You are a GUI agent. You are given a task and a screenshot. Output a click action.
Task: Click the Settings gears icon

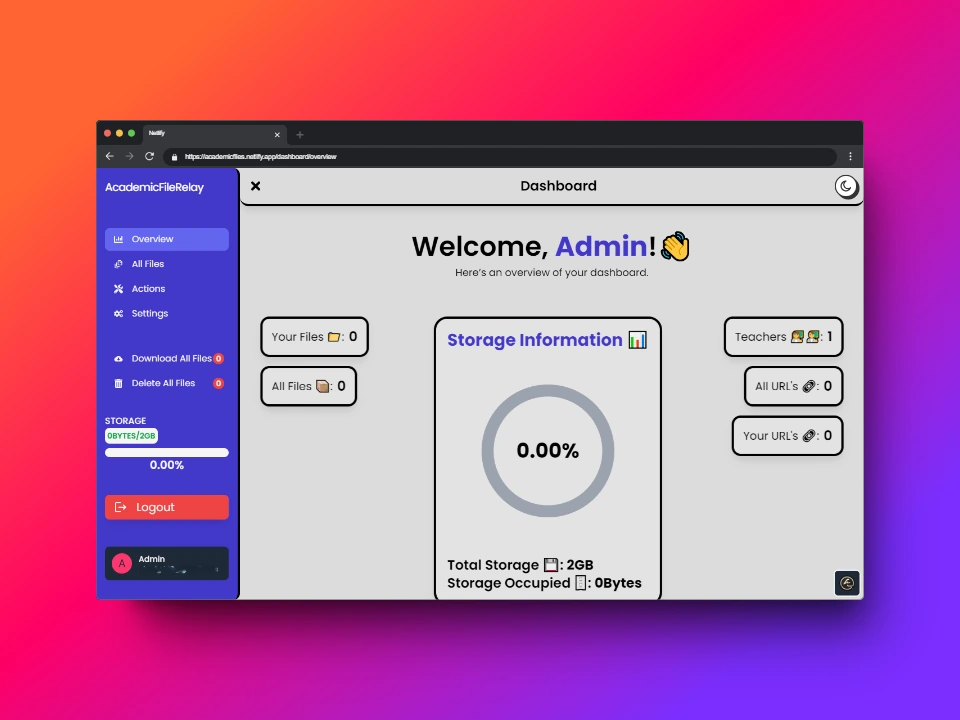[x=118, y=314]
